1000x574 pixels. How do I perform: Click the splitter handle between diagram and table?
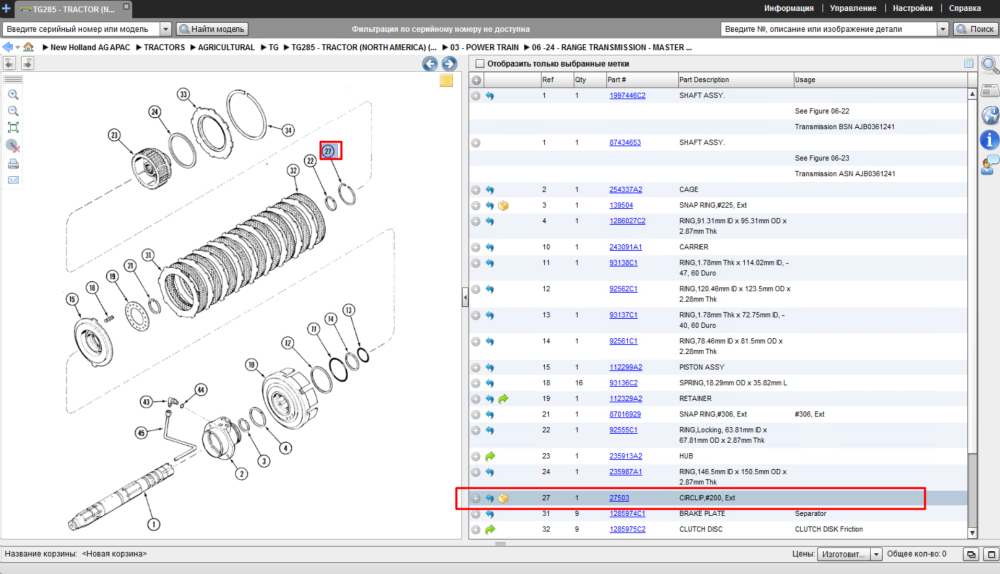tap(465, 297)
